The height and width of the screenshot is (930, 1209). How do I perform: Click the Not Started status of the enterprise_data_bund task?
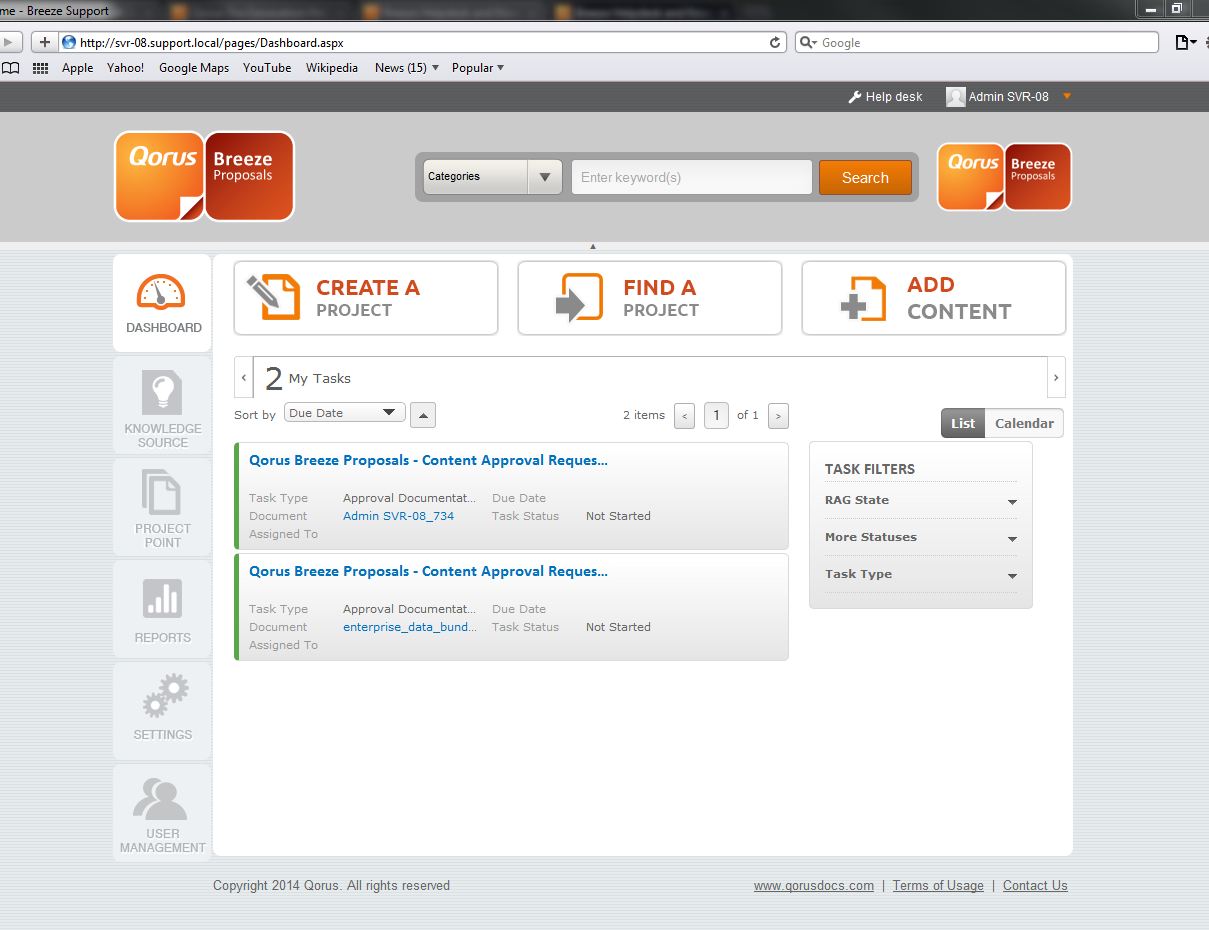pyautogui.click(x=618, y=627)
